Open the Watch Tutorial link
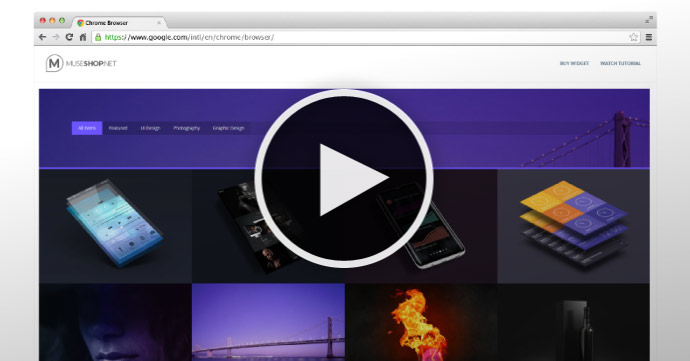 point(620,63)
